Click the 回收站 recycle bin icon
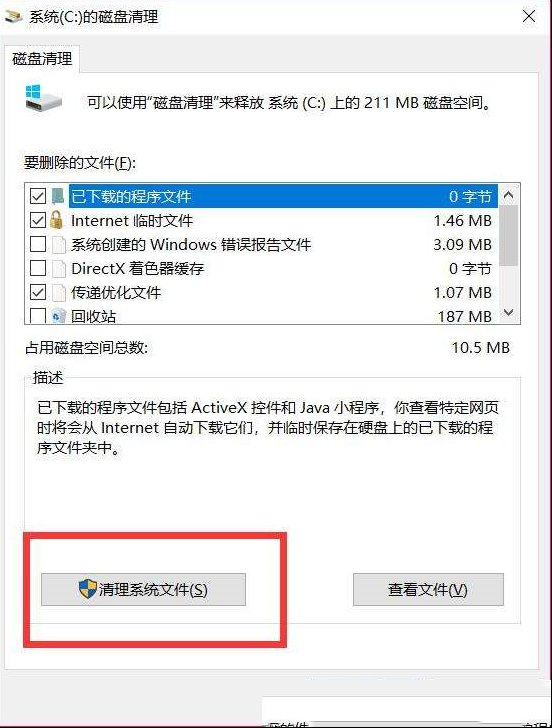The width and height of the screenshot is (552, 728). (58, 316)
